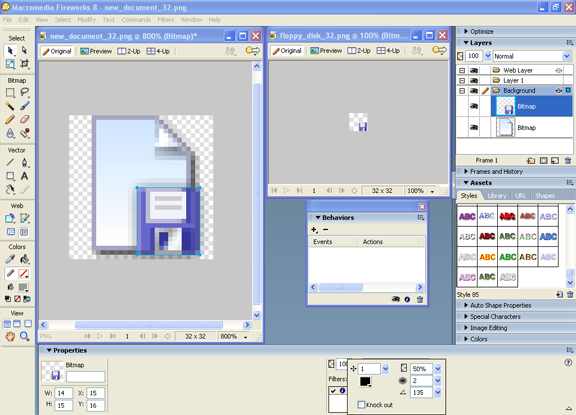The image size is (576, 415).
Task: Select the Pencil tool
Action: point(10,119)
